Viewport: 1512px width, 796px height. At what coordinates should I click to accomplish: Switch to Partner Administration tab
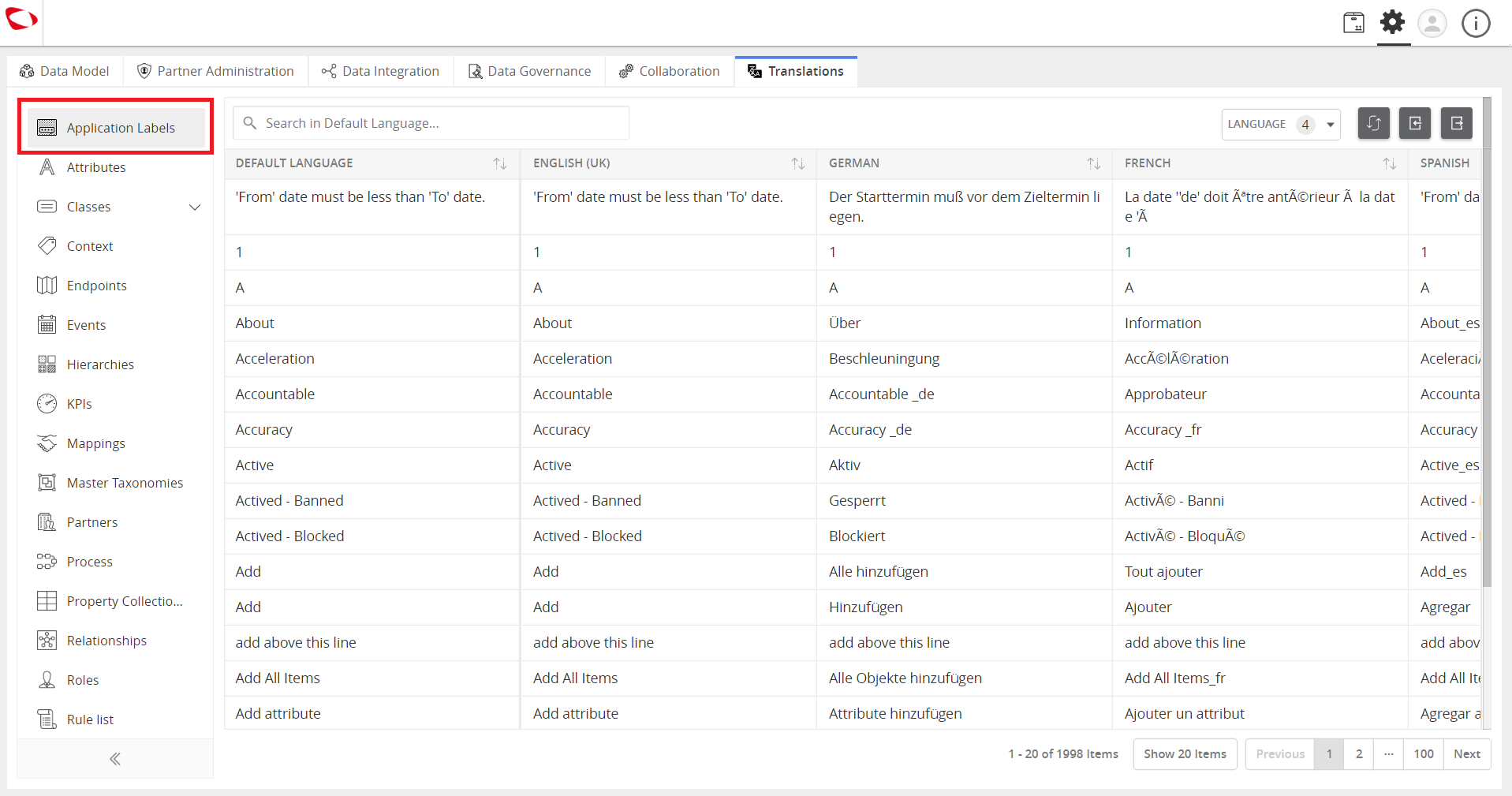click(215, 71)
